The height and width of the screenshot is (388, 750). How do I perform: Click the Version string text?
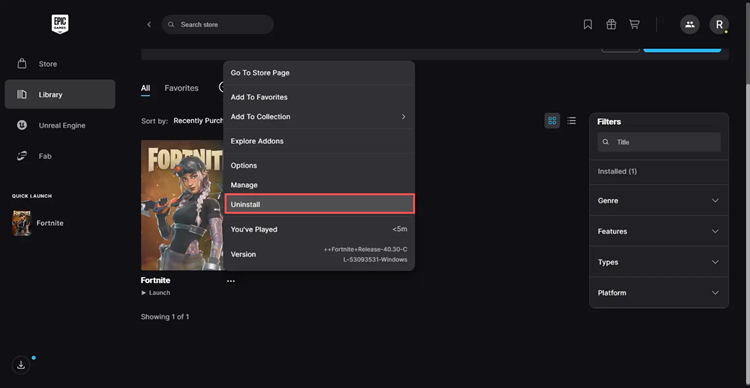[x=365, y=255]
